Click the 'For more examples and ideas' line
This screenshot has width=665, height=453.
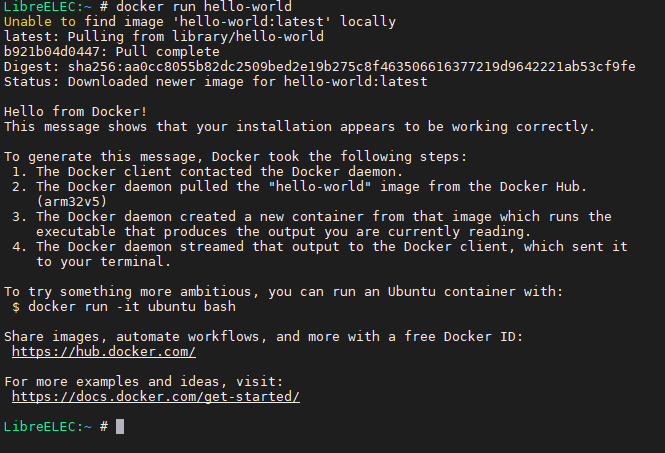click(x=143, y=381)
